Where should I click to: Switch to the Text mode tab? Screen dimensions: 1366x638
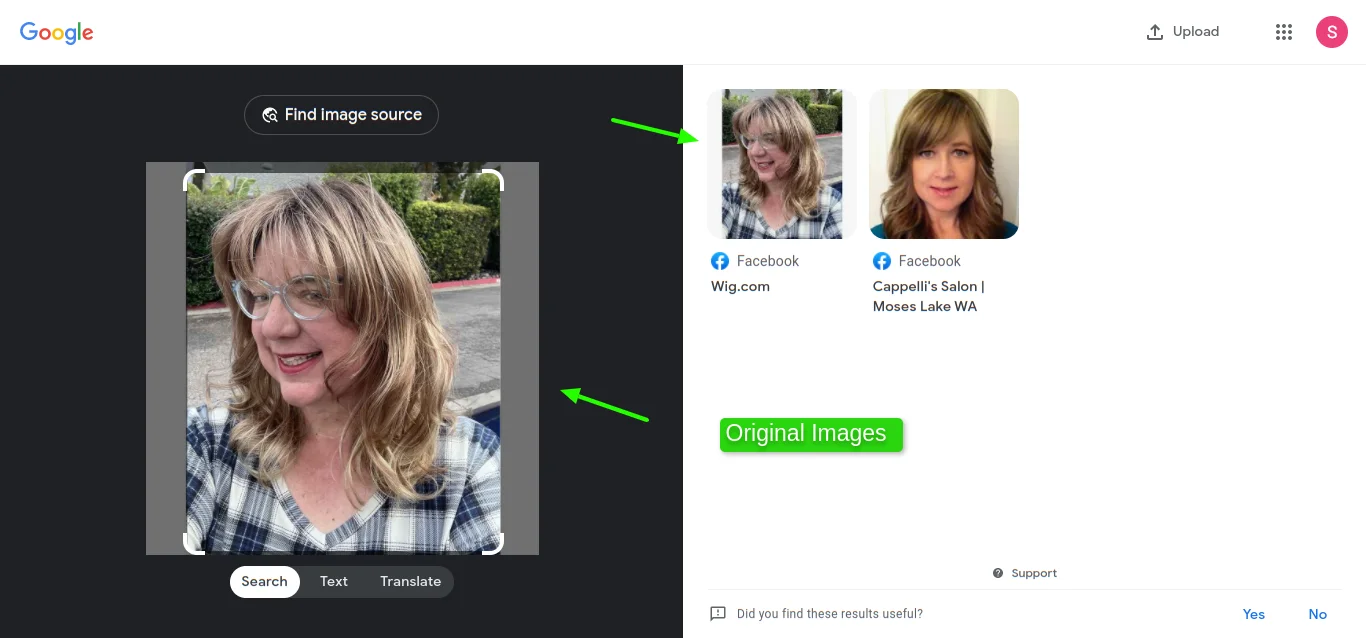tap(334, 582)
